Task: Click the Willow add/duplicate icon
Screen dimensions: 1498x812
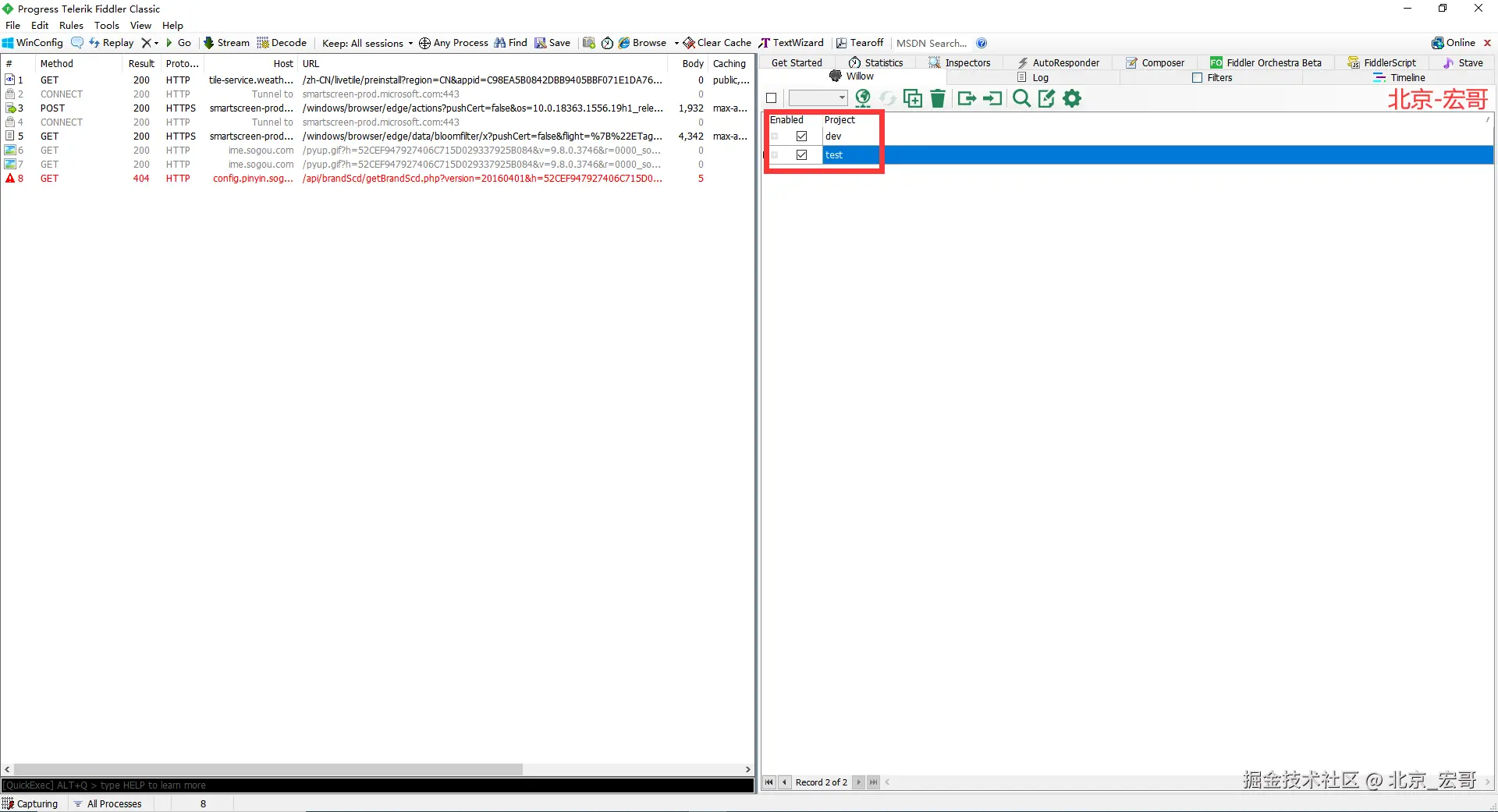Action: point(913,98)
